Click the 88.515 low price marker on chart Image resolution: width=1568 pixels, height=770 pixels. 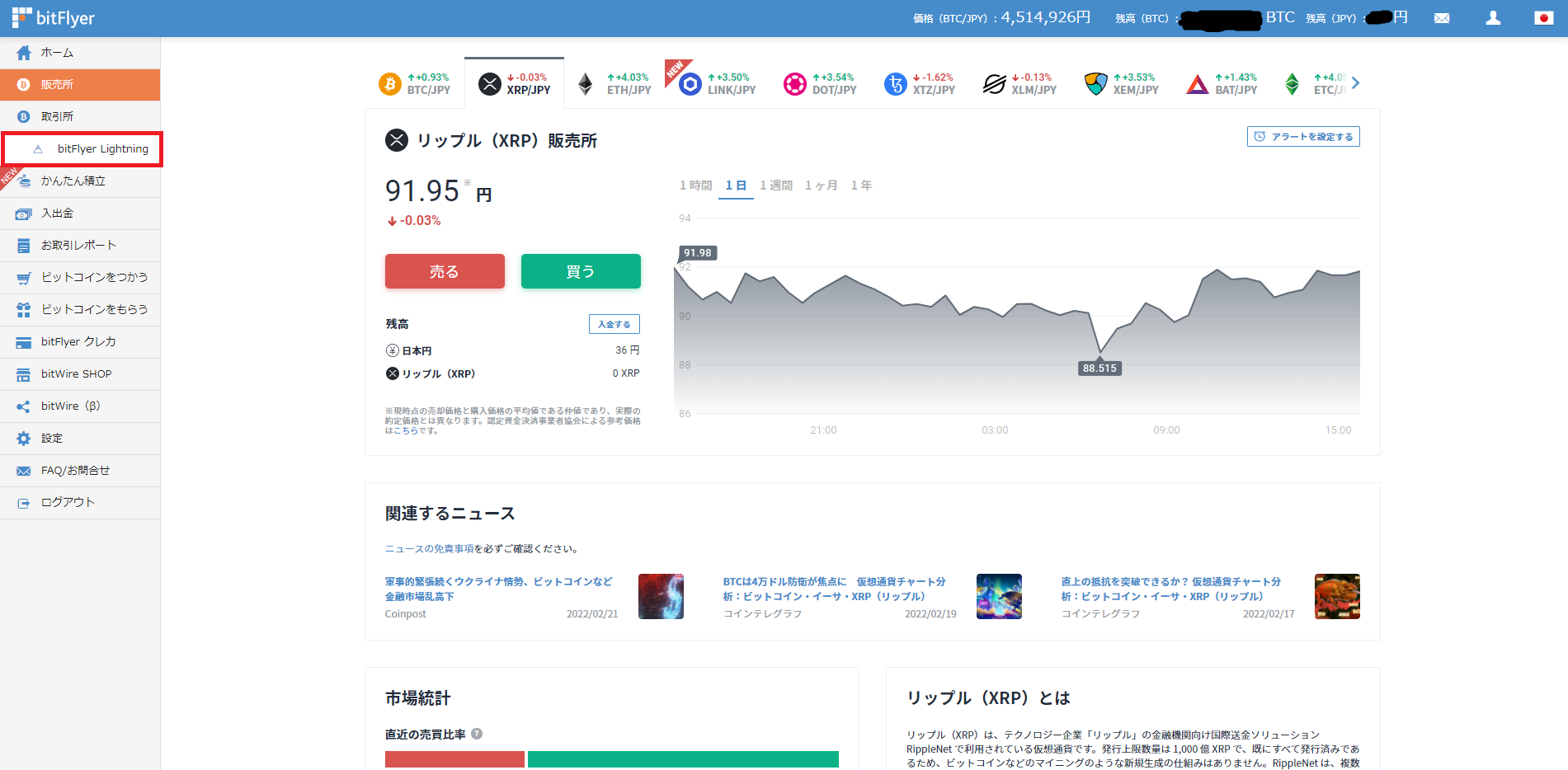(1099, 369)
